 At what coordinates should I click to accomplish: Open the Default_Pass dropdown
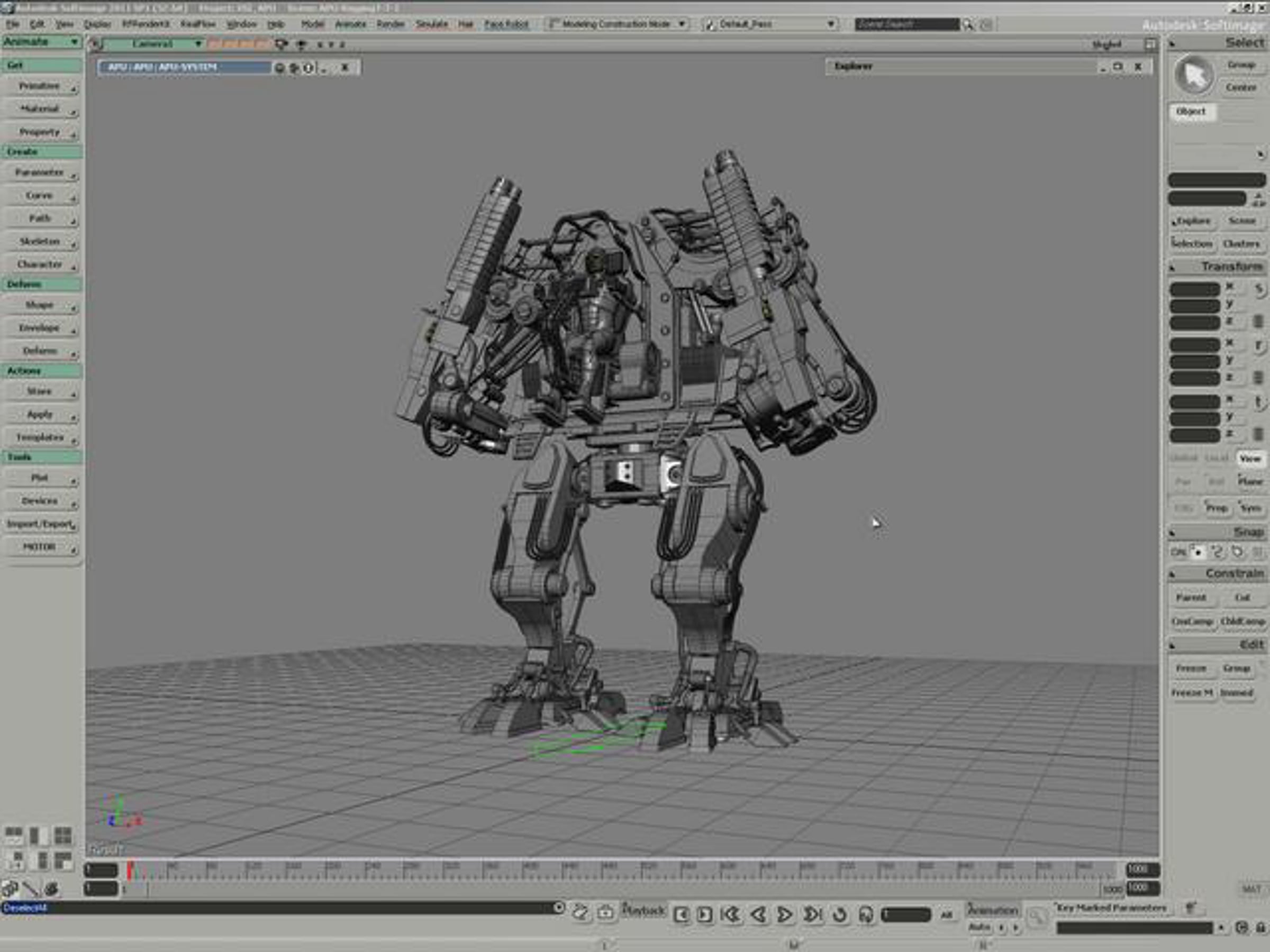click(x=770, y=24)
